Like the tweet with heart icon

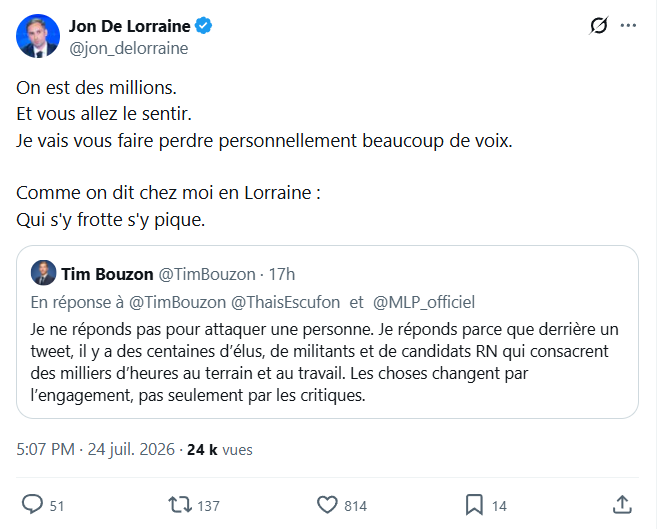(327, 505)
